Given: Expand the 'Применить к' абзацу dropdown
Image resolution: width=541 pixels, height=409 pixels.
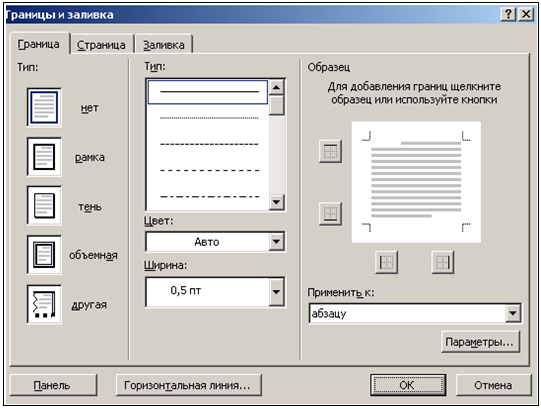Looking at the screenshot, I should [x=513, y=313].
